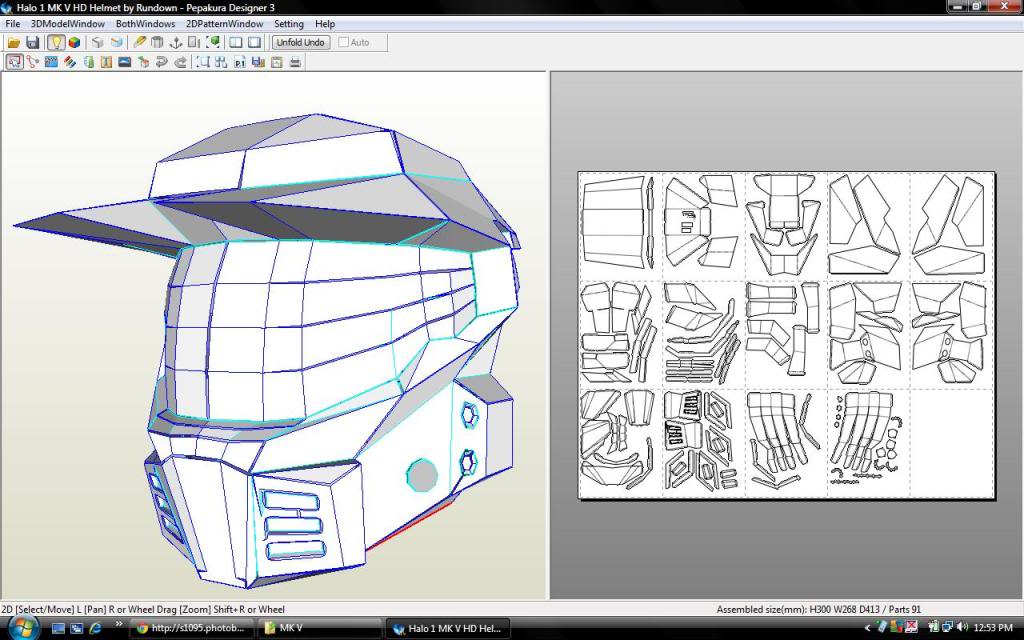Click the gray unfold cube icon
This screenshot has width=1024, height=640.
[97, 42]
